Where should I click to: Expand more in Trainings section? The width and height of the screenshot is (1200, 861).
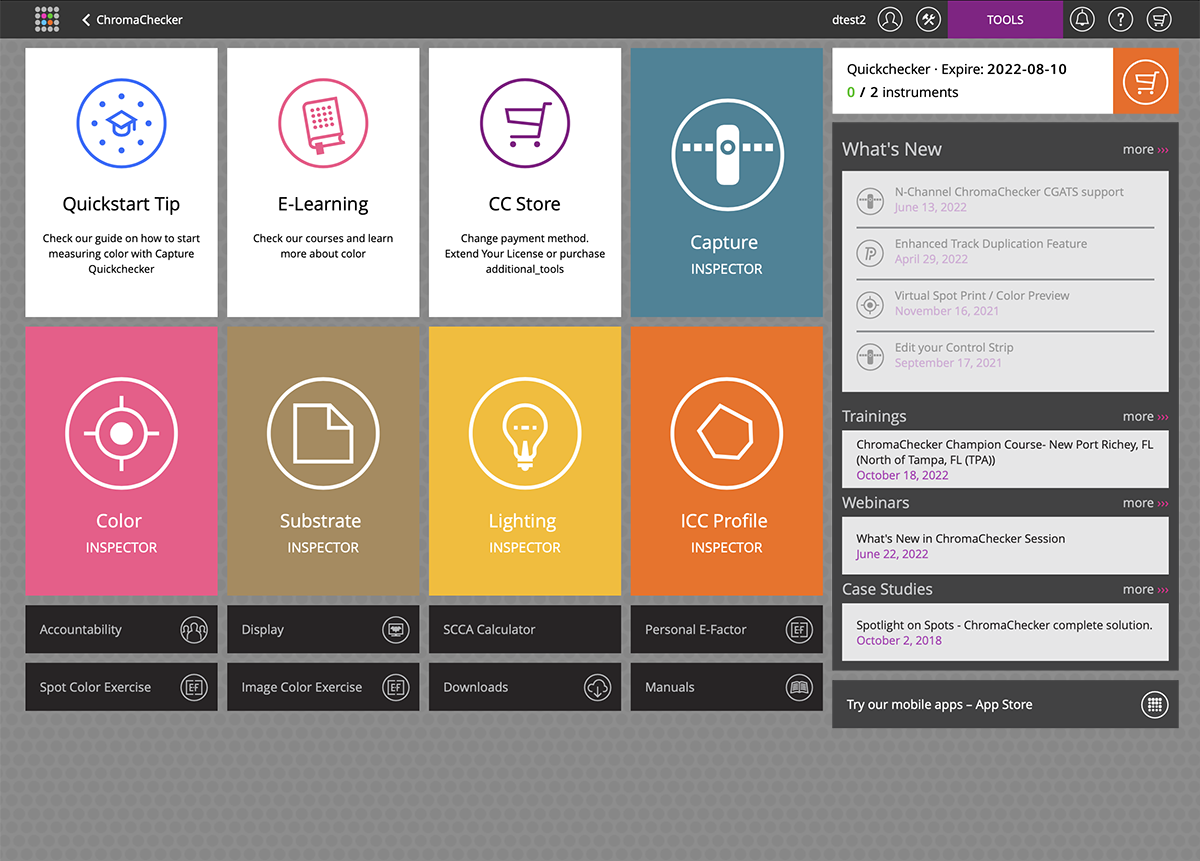[1145, 417]
